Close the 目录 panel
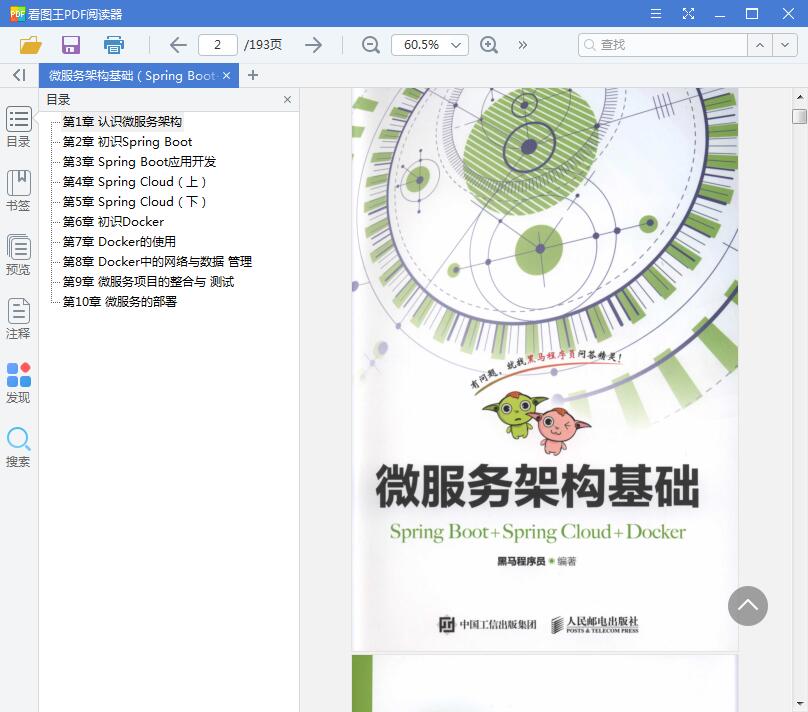Screen dimensions: 808x712 click(x=288, y=99)
